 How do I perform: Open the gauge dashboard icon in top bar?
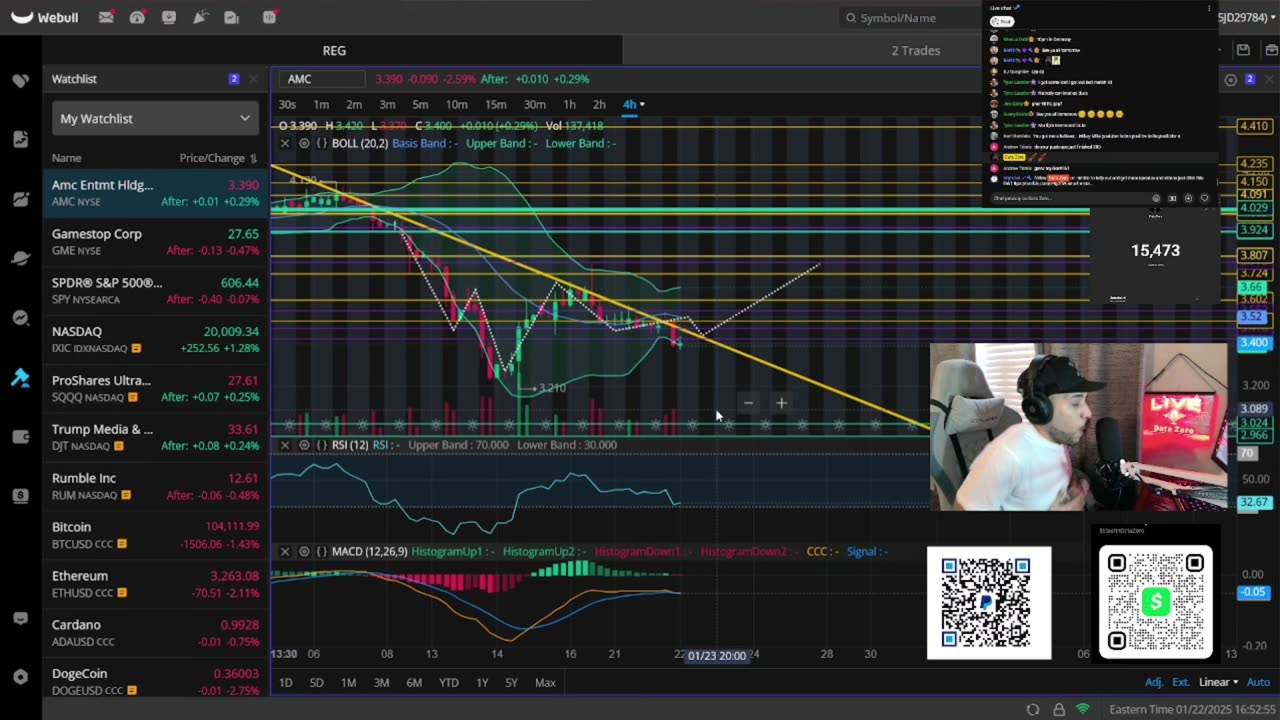[137, 17]
